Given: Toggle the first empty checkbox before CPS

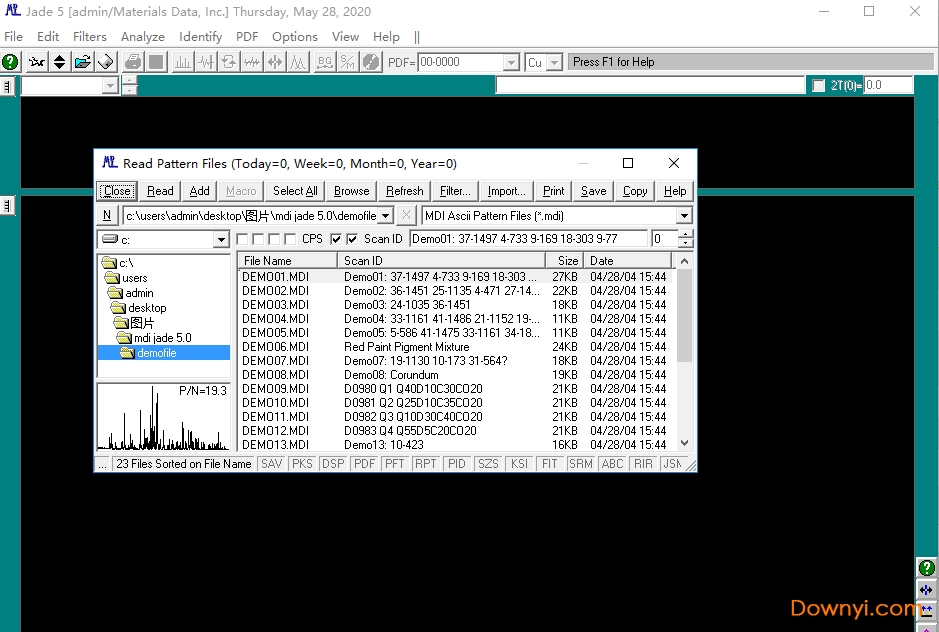Looking at the screenshot, I should coord(242,239).
